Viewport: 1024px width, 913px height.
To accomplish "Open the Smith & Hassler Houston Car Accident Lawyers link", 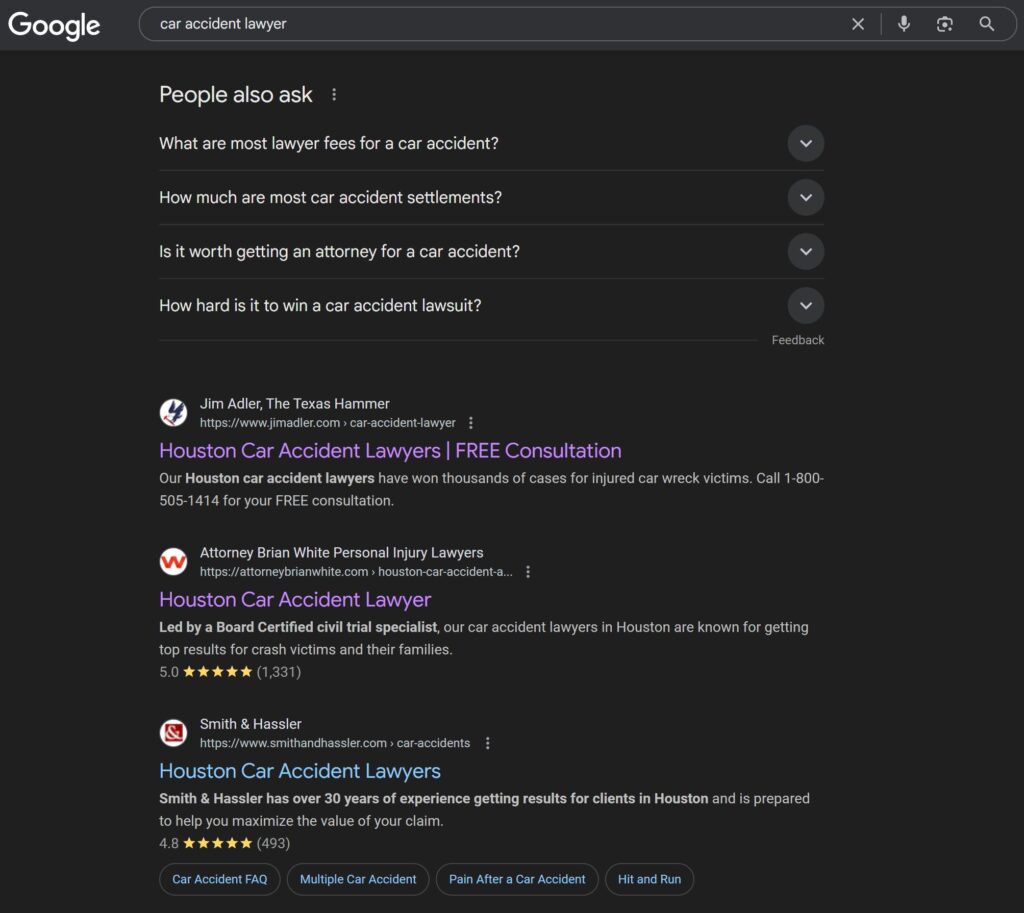I will tap(300, 771).
